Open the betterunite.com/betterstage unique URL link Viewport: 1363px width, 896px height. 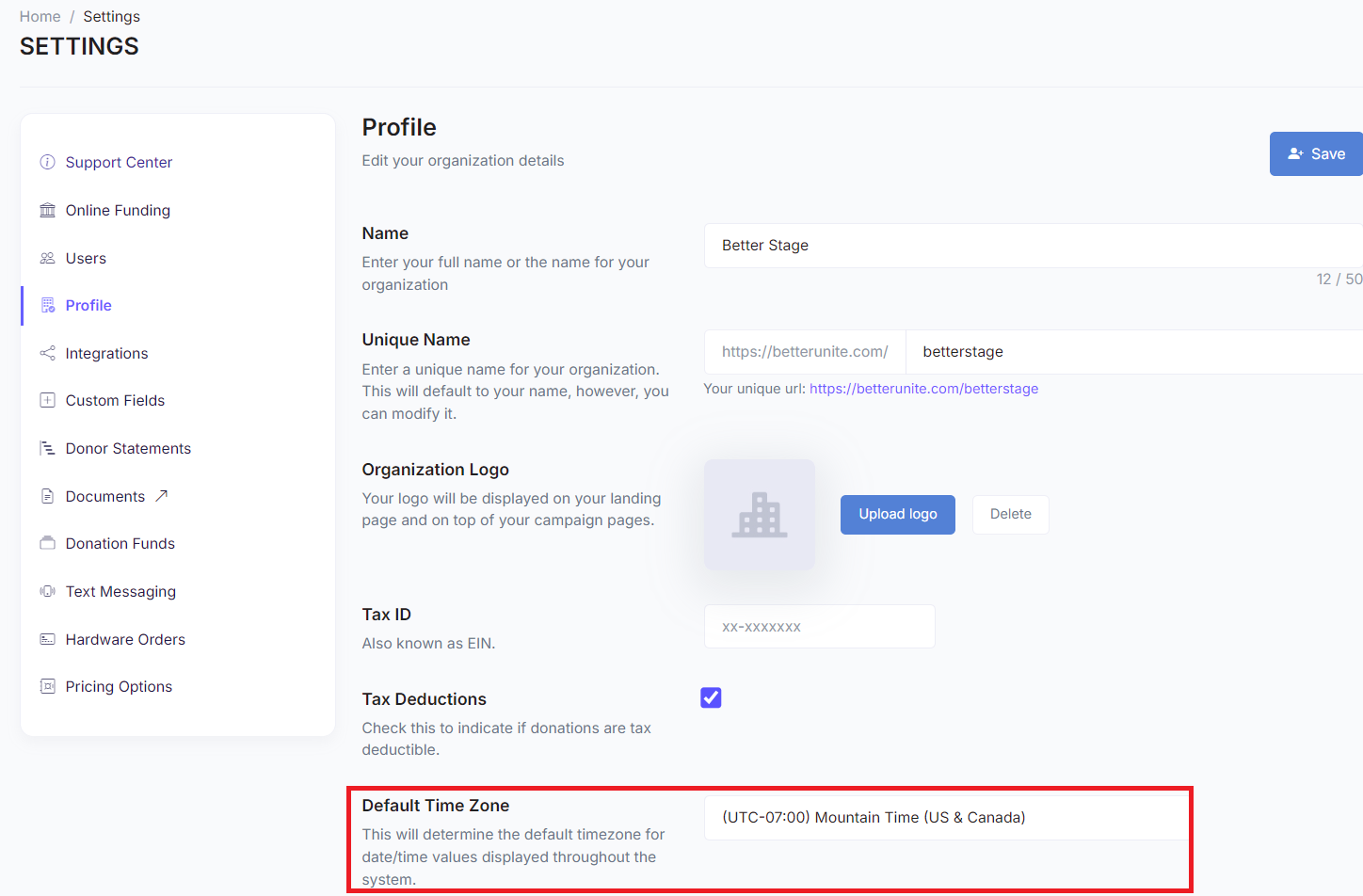click(x=923, y=389)
